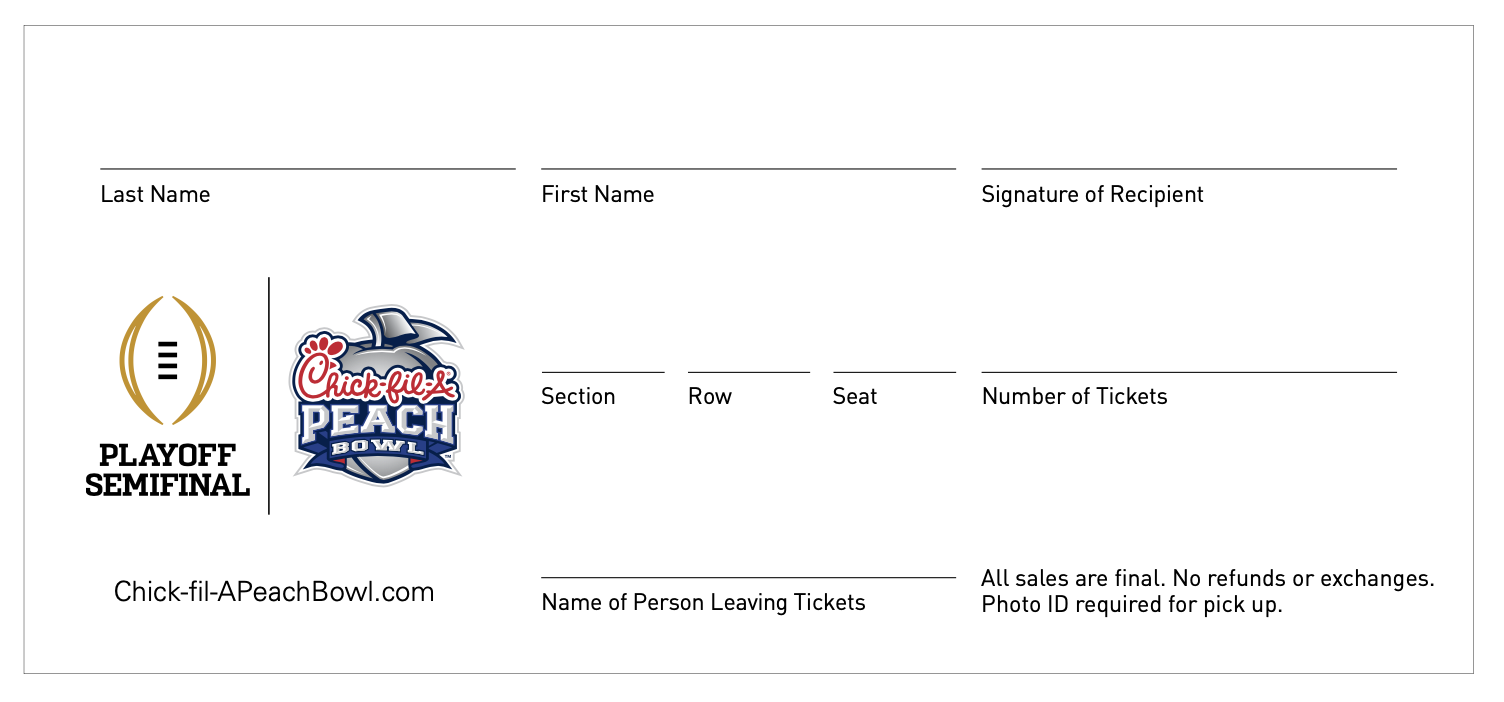Image resolution: width=1504 pixels, height=702 pixels.
Task: Click the Name of Person Leaving Tickets line
Action: pos(748,577)
